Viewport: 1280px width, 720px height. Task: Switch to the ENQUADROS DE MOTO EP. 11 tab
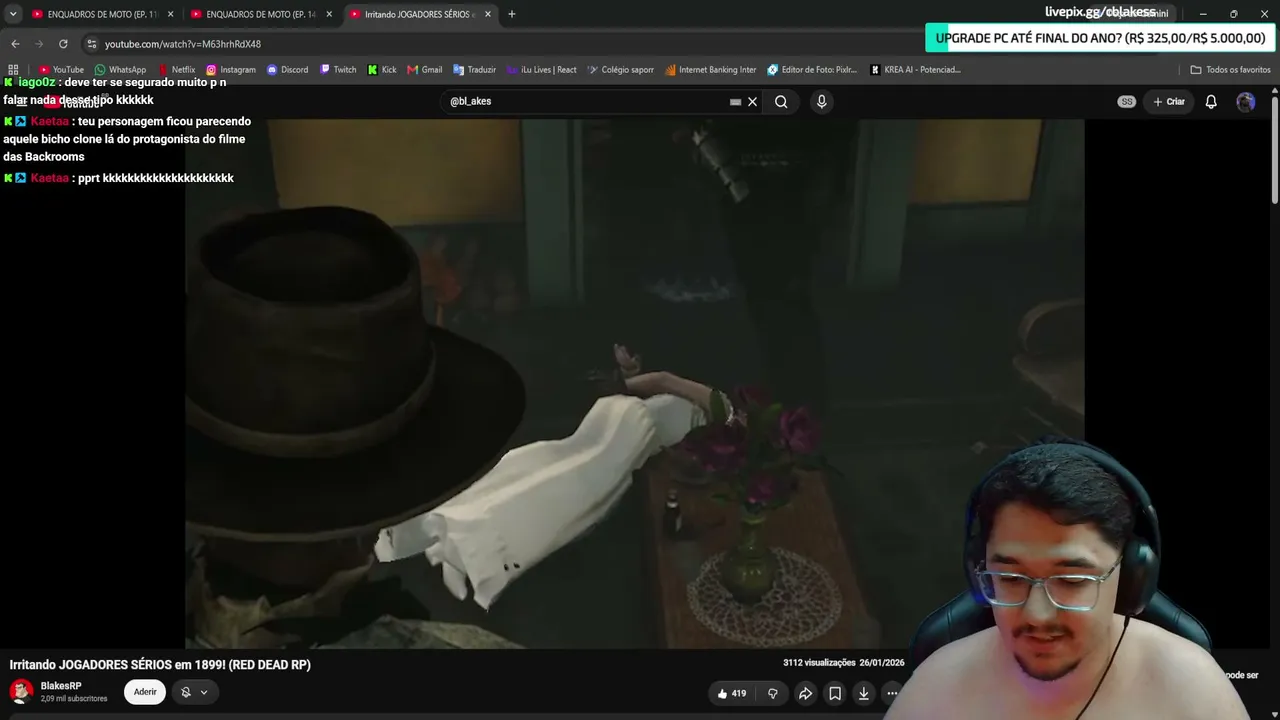103,14
